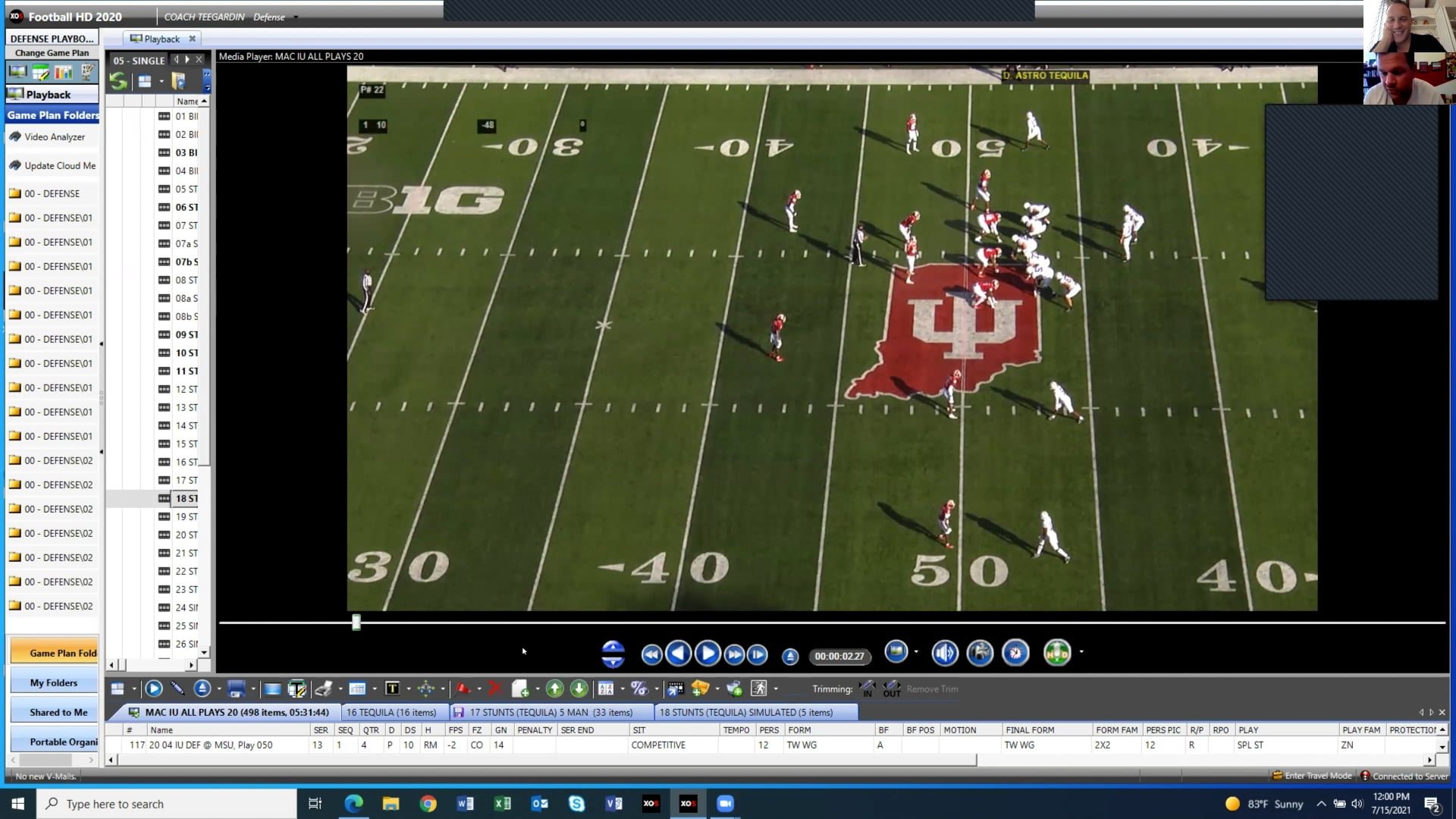Click the rewind playback button
Image resolution: width=1456 pixels, height=819 pixels.
(x=651, y=654)
